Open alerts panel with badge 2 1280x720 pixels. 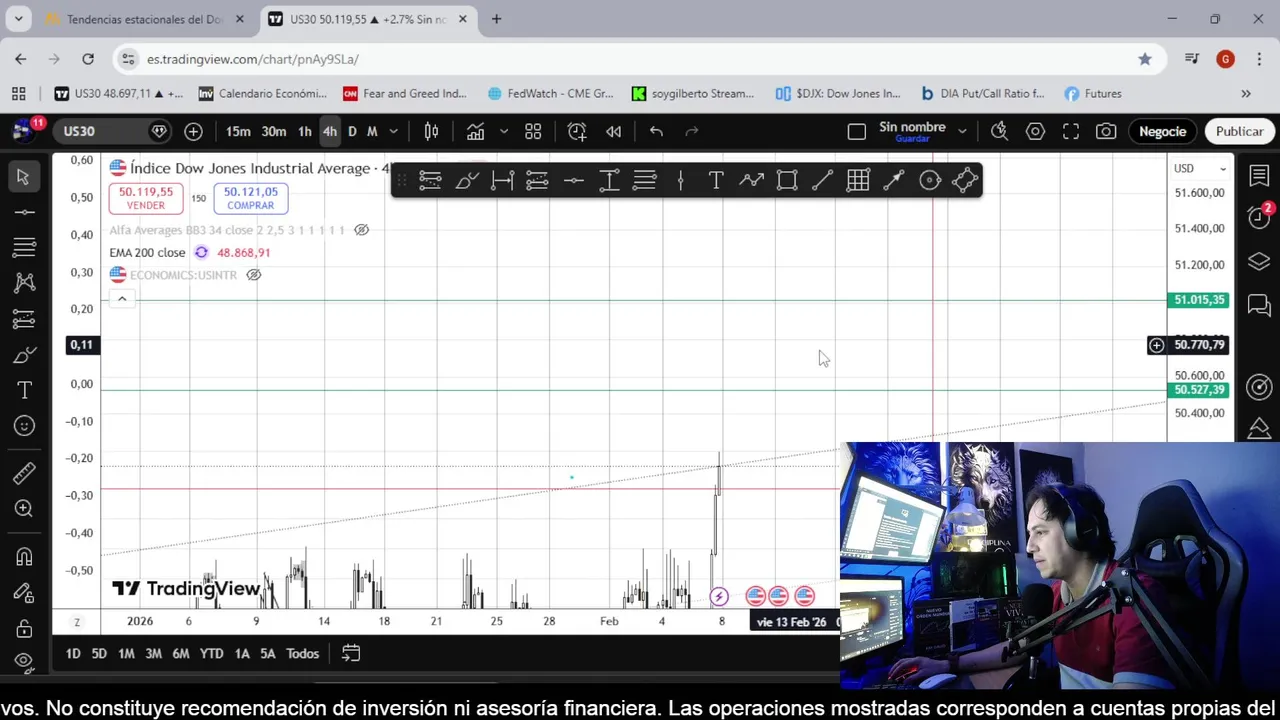click(x=1259, y=216)
